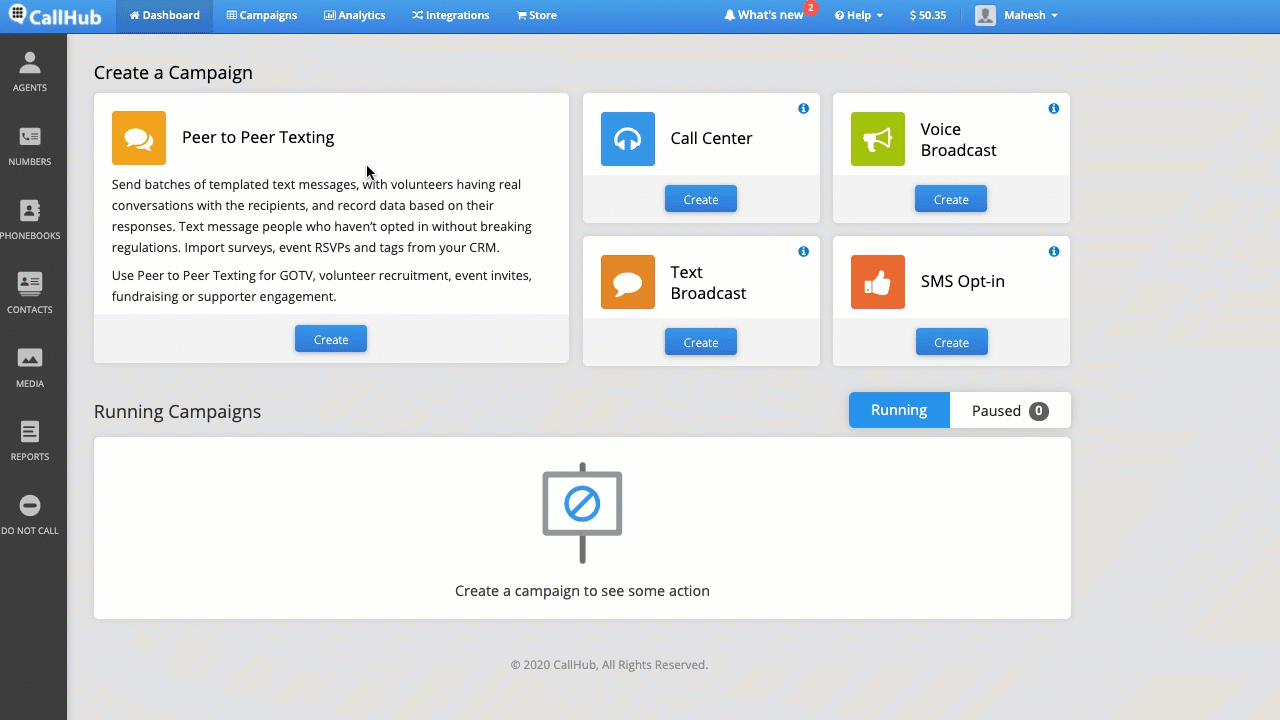1280x720 pixels.
Task: Open the Contacts sidebar section
Action: click(x=30, y=294)
